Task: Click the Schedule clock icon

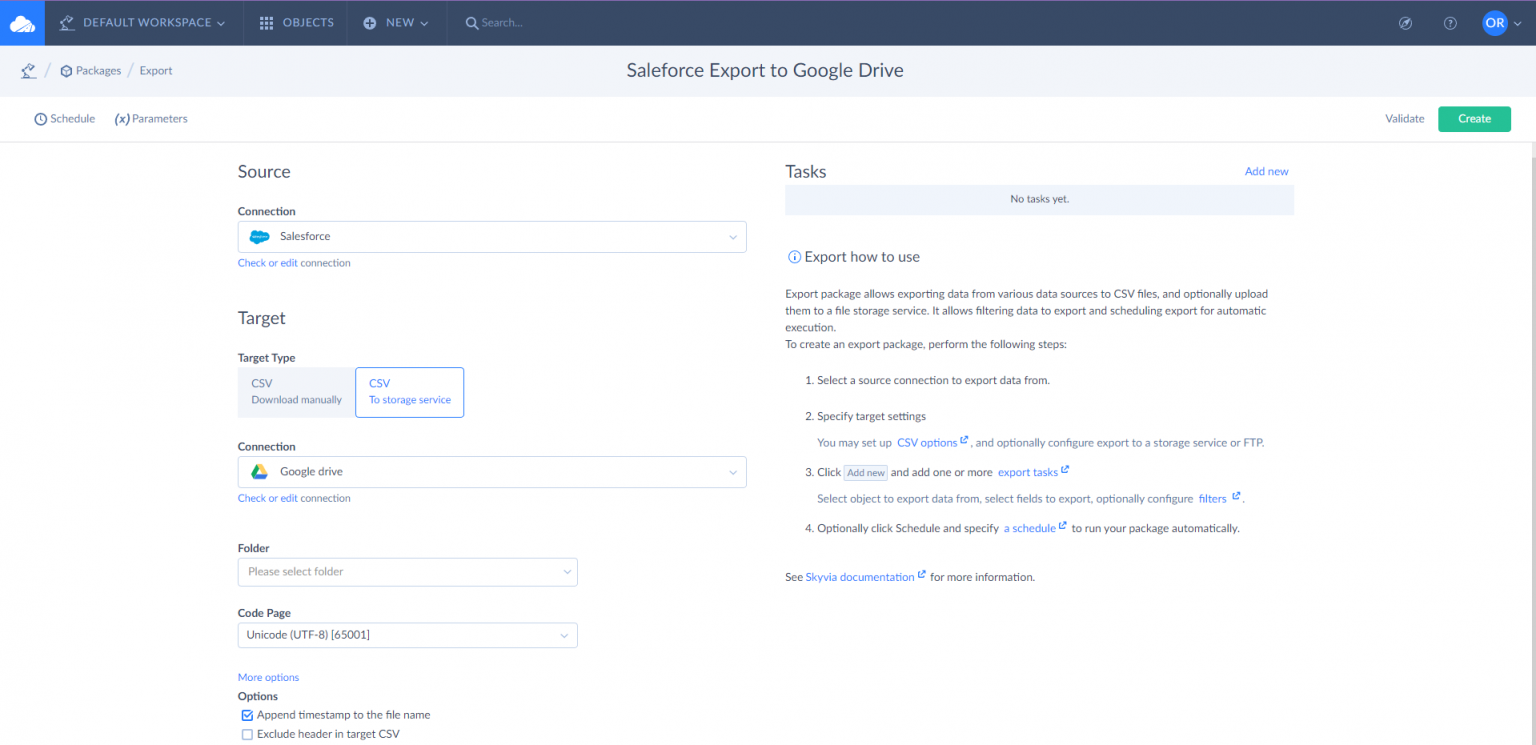Action: click(41, 119)
